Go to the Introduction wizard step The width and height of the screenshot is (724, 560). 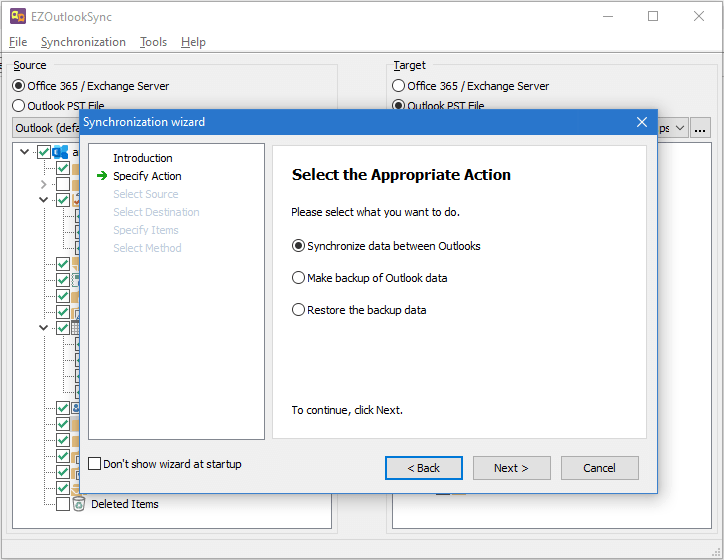pos(142,158)
